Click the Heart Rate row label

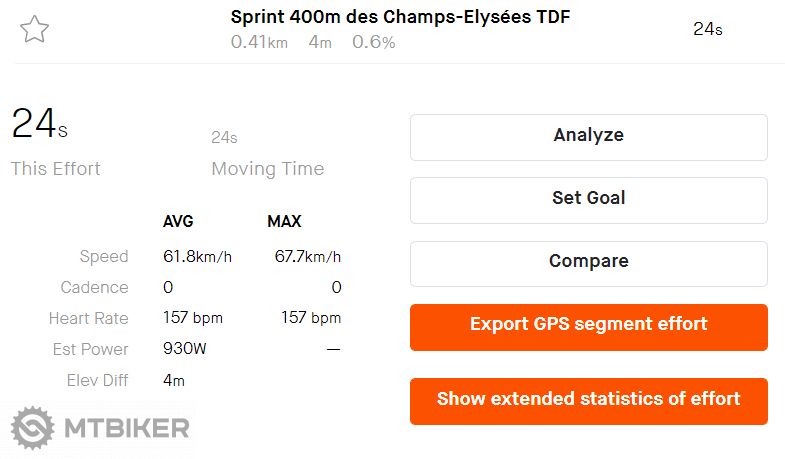coord(88,319)
